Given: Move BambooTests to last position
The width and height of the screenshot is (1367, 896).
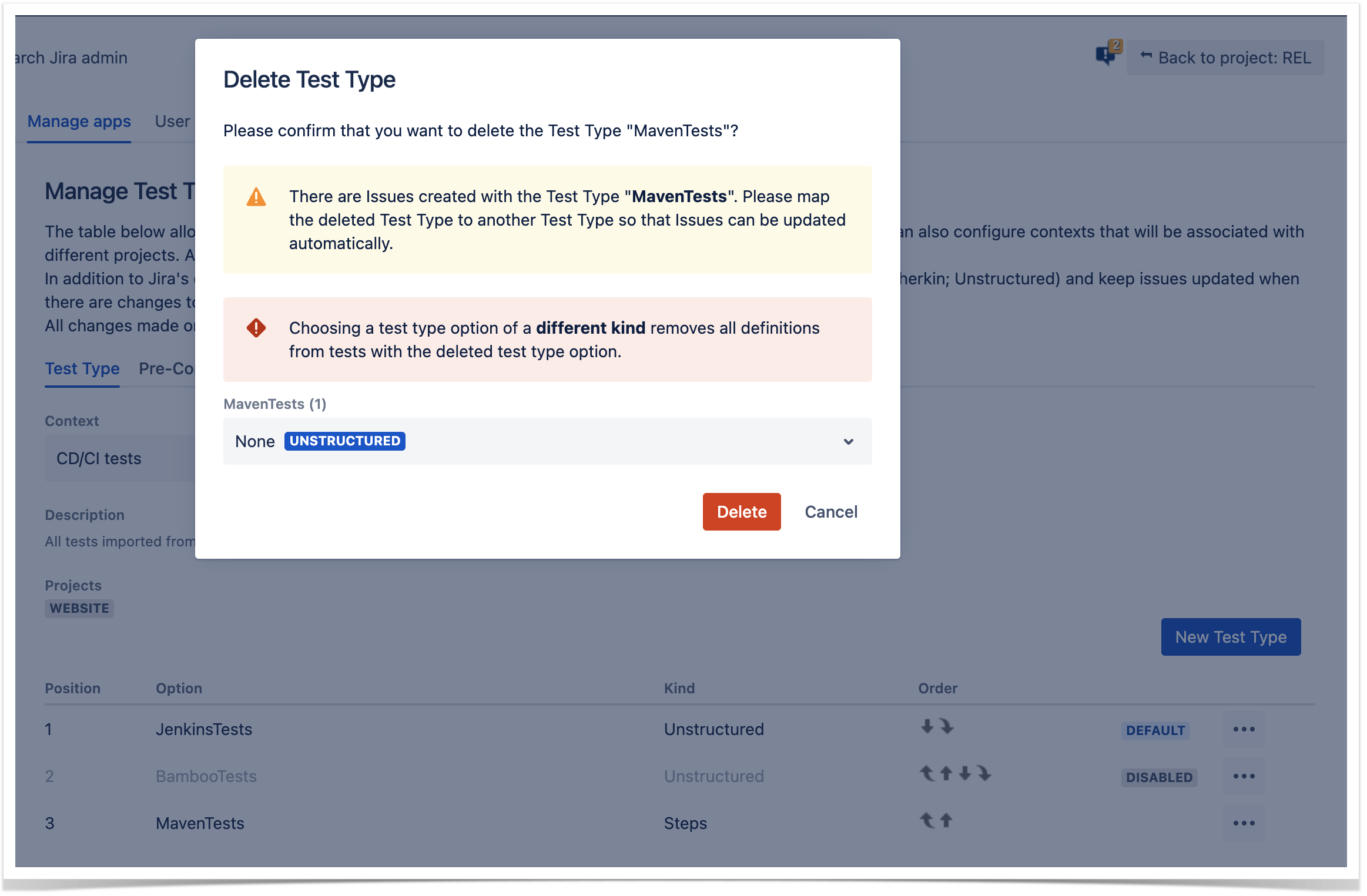Looking at the screenshot, I should pyautogui.click(x=983, y=773).
